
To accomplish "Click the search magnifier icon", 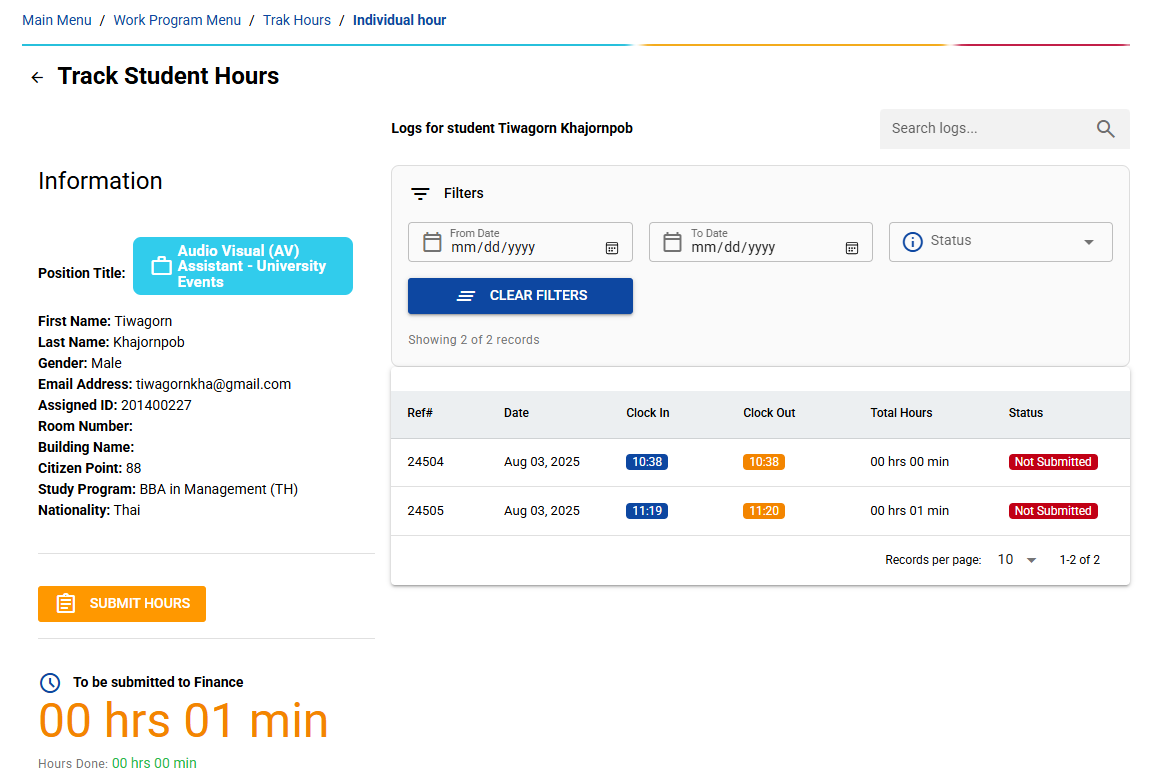I will [x=1105, y=129].
